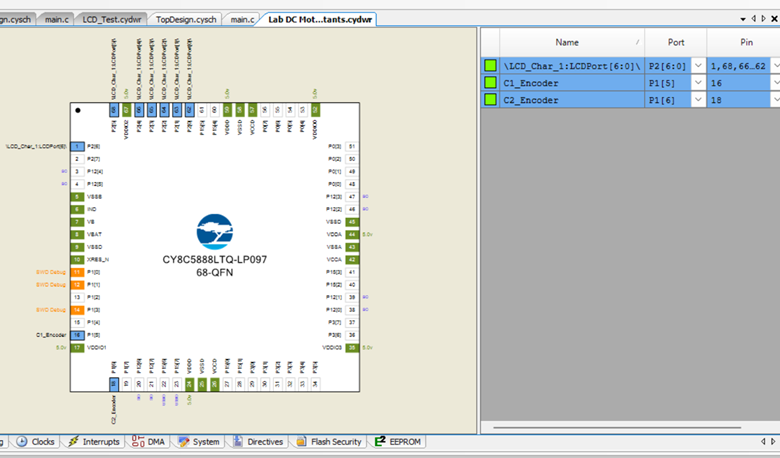
Task: Select orange SWD Debug pin 12
Action: pos(77,284)
